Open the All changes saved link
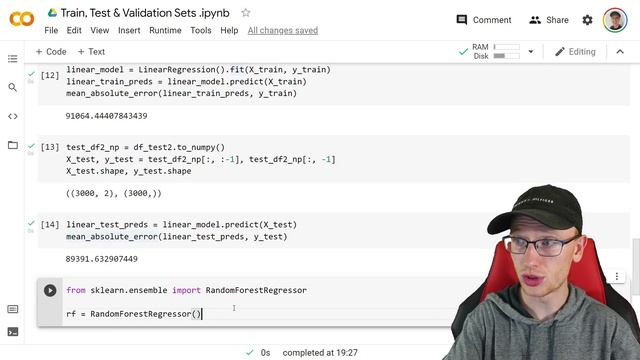The image size is (640, 360). point(282,31)
